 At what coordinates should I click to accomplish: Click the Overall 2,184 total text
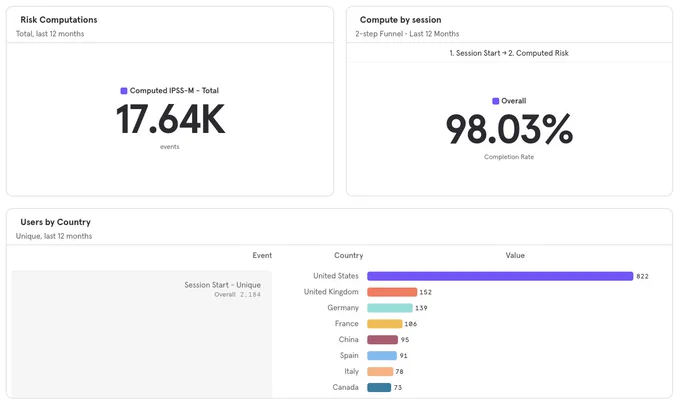point(238,295)
